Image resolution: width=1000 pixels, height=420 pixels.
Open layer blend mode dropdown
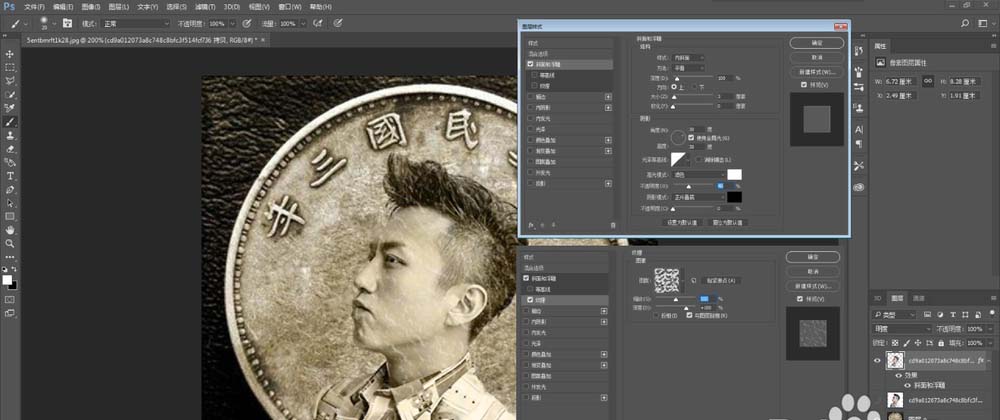pyautogui.click(x=902, y=329)
